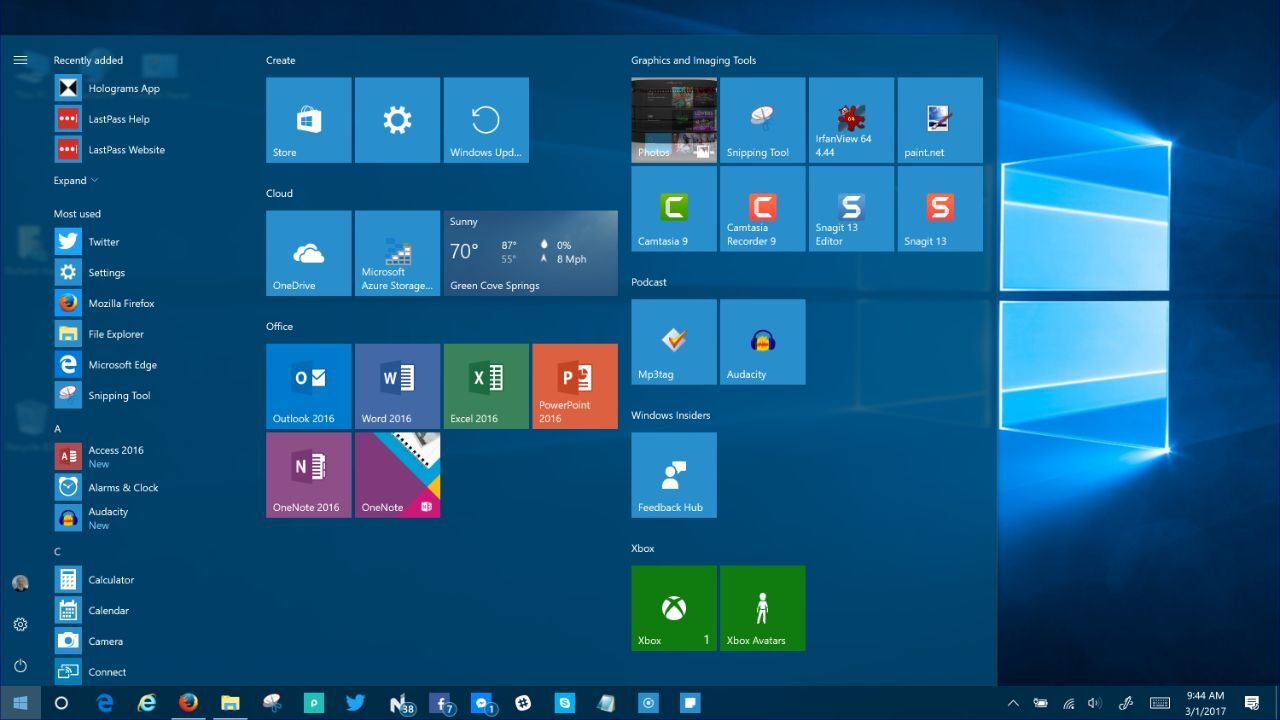This screenshot has height=720, width=1280.
Task: Open the IrfanView 64 4.44 tile
Action: [852, 120]
